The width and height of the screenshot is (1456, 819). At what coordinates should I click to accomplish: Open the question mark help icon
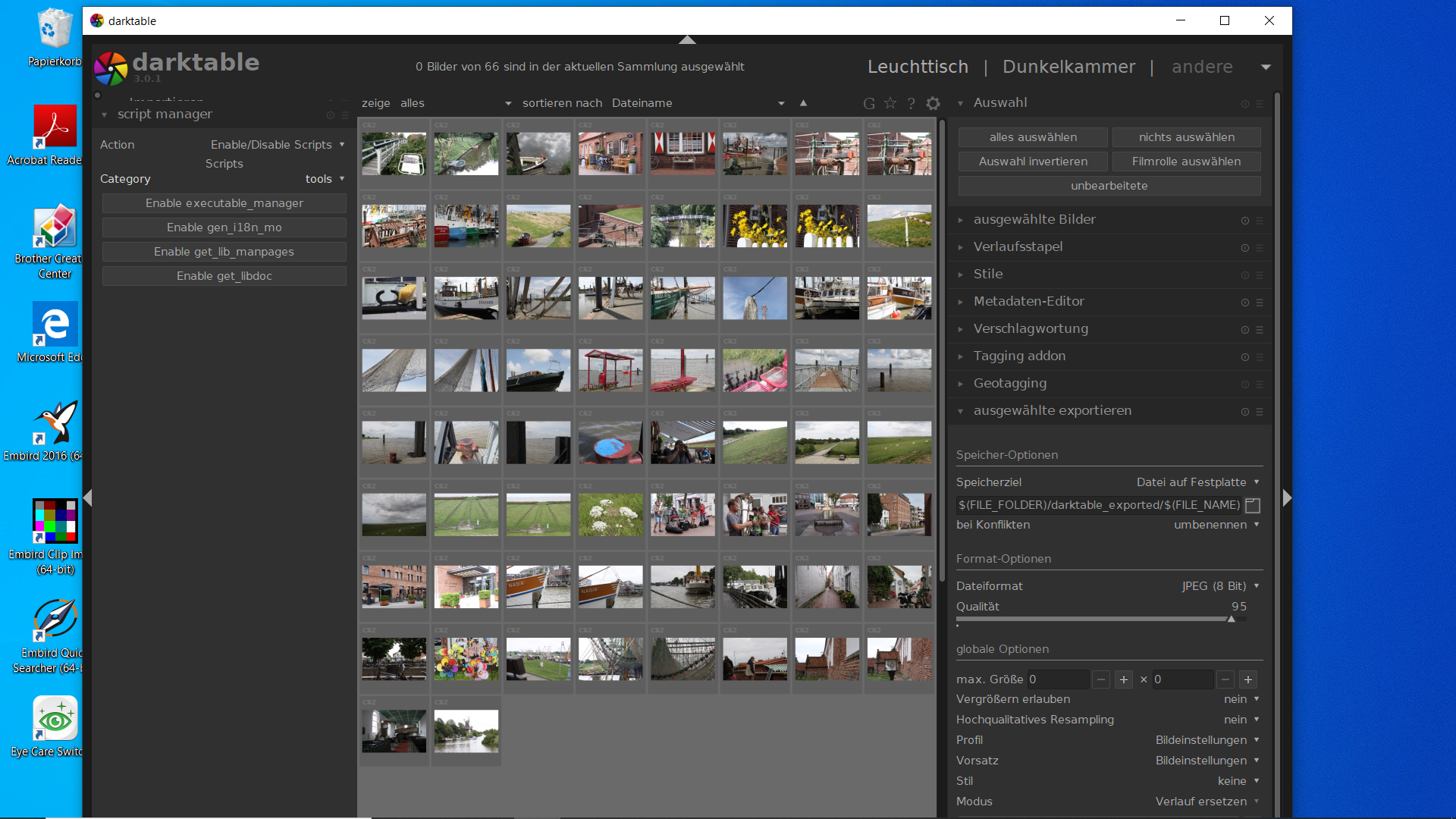pos(911,104)
